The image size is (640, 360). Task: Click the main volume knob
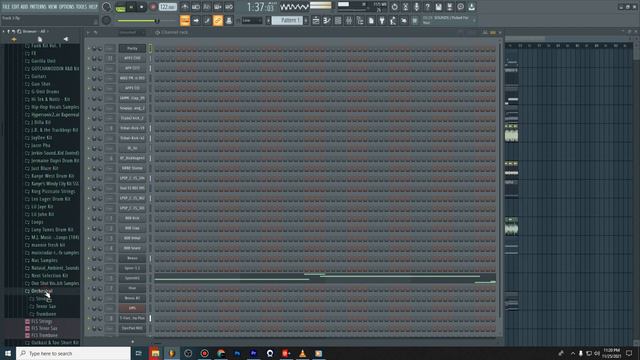(107, 7)
